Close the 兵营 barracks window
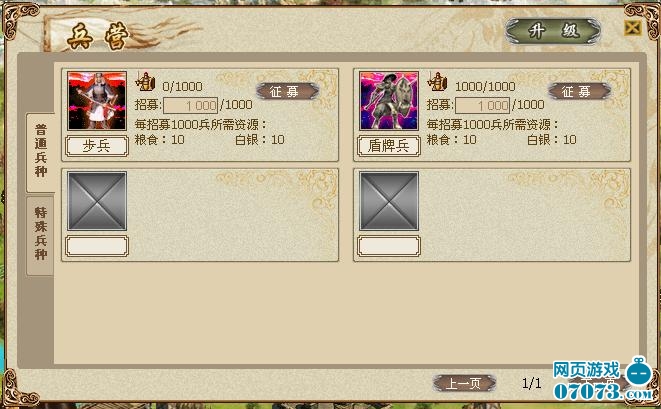This screenshot has height=409, width=661. [633, 28]
